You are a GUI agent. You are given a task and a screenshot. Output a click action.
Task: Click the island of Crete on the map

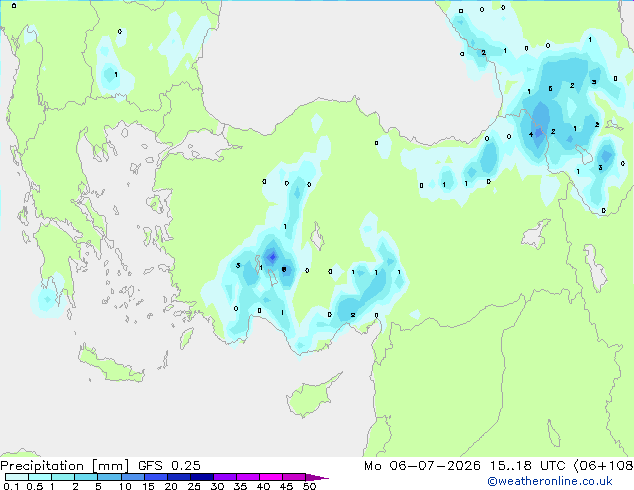111,366
